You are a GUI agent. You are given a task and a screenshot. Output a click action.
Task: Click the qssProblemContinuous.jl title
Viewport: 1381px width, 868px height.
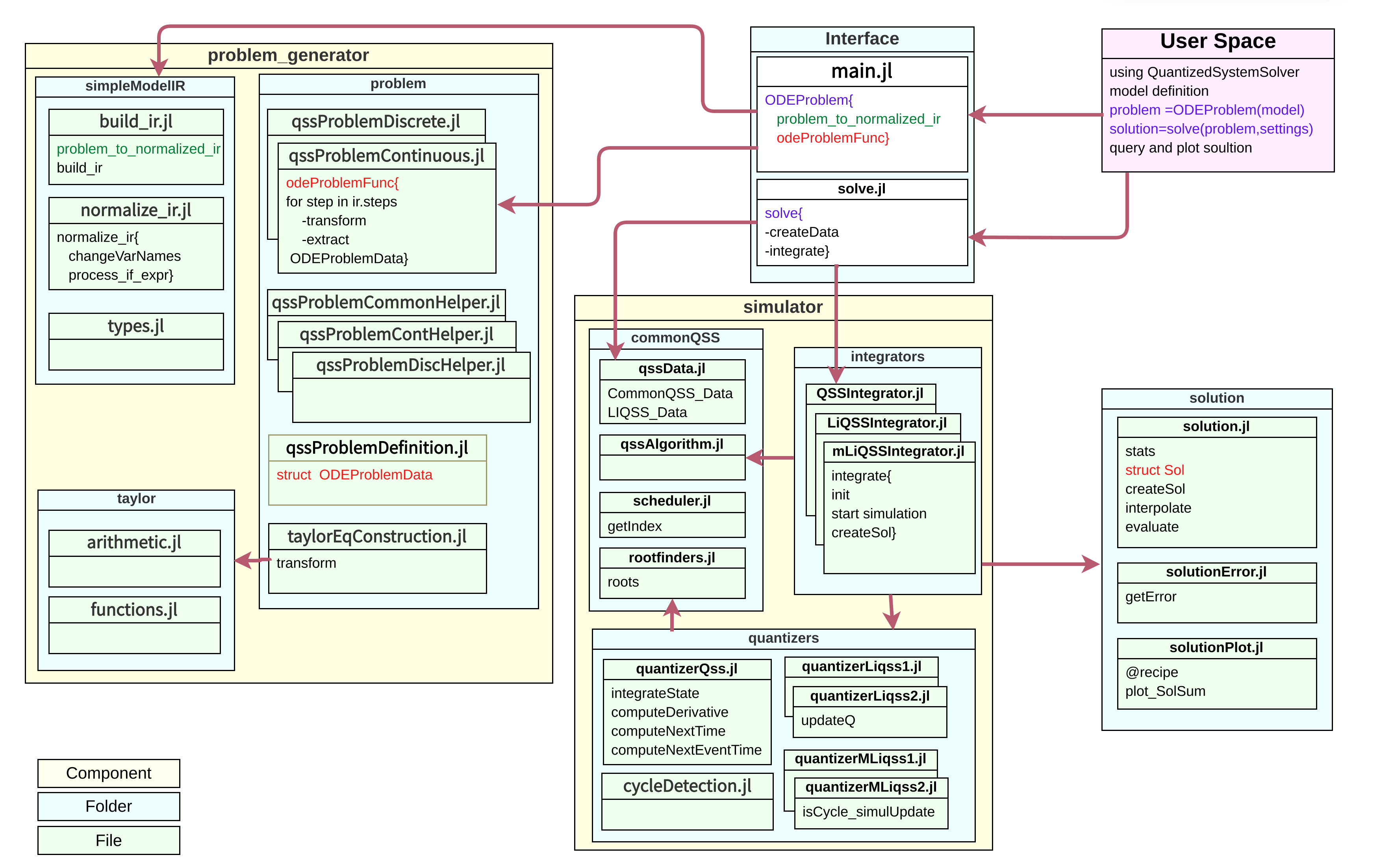point(387,156)
